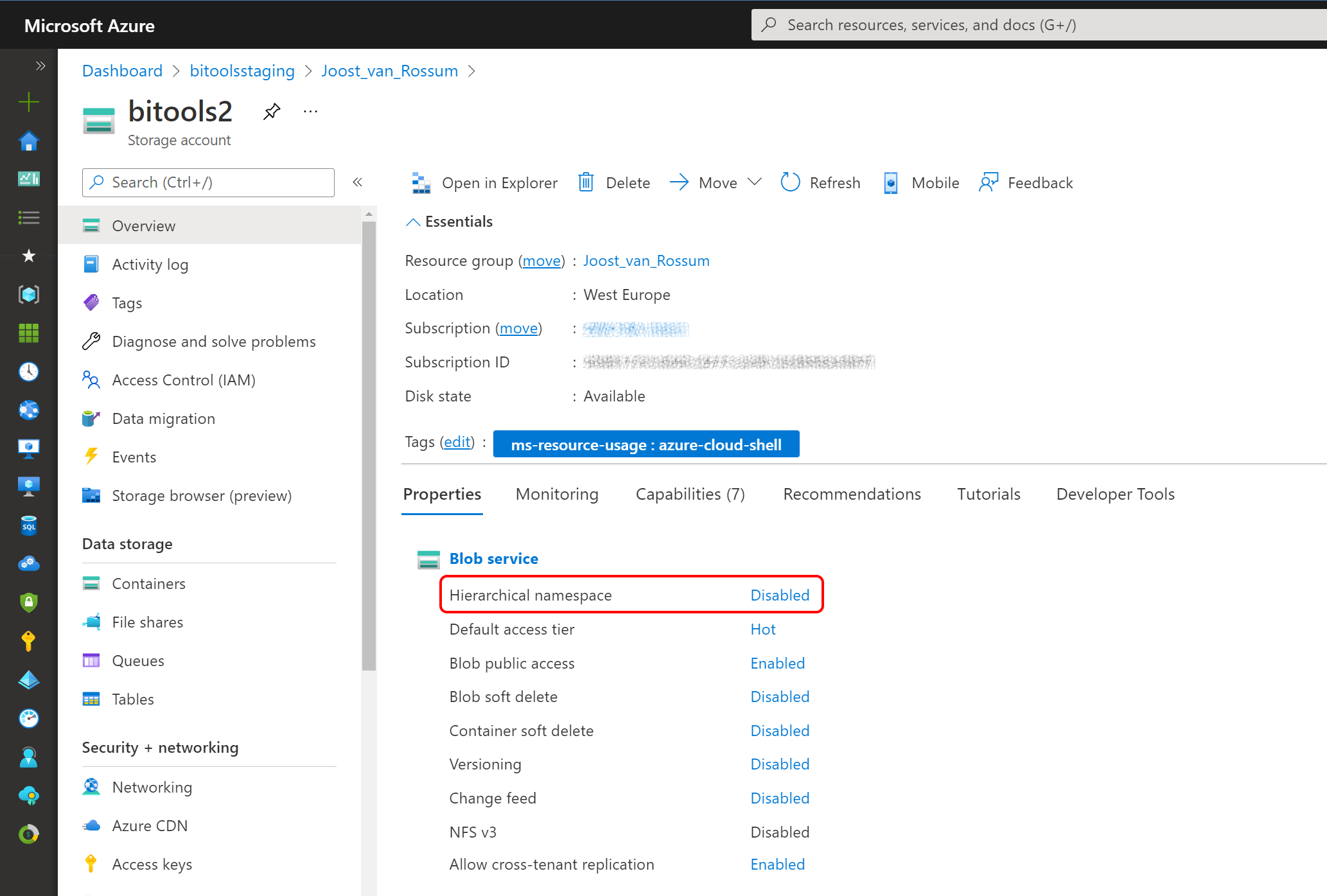
Task: Open All resources green grid icon
Action: (29, 333)
